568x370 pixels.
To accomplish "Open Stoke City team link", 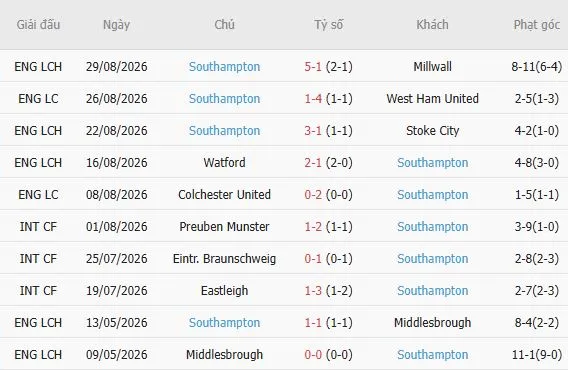I will click(x=433, y=130).
